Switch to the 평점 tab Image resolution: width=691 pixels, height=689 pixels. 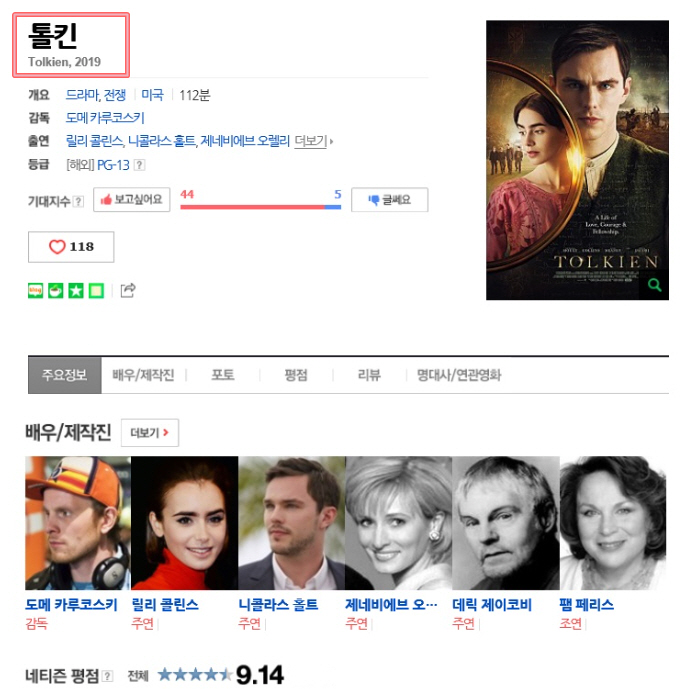pos(296,375)
